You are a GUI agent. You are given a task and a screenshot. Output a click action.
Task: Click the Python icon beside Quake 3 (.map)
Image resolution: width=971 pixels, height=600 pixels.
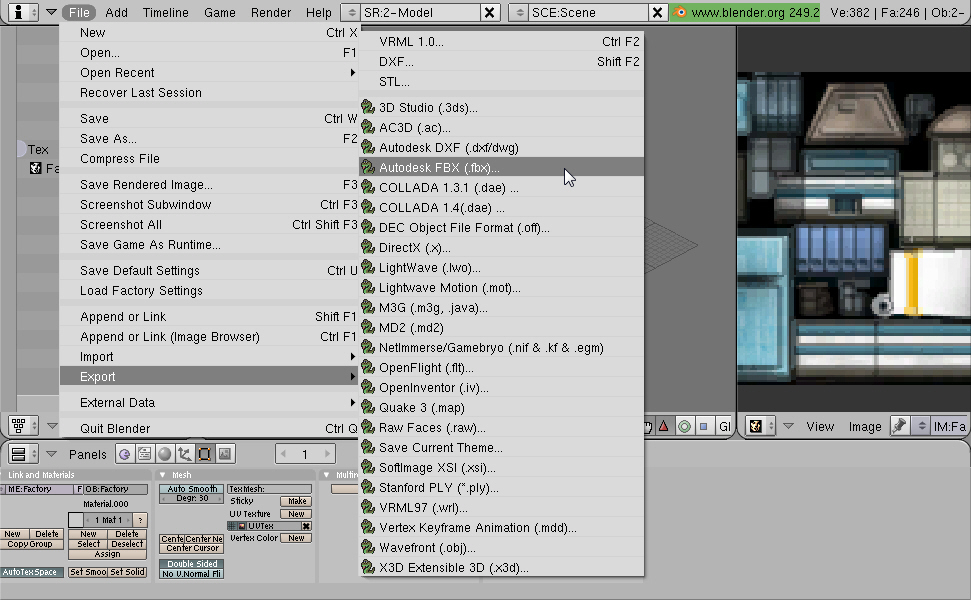[x=368, y=407]
